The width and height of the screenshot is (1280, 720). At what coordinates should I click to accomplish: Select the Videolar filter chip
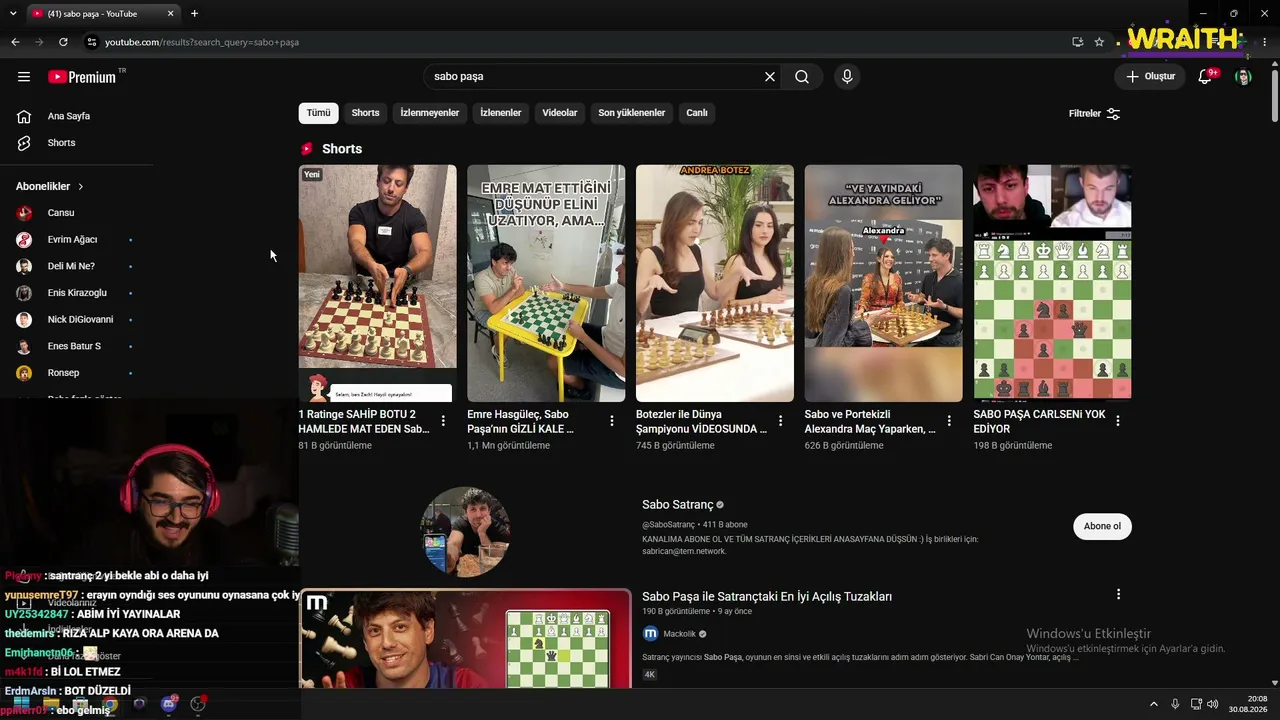coord(560,113)
